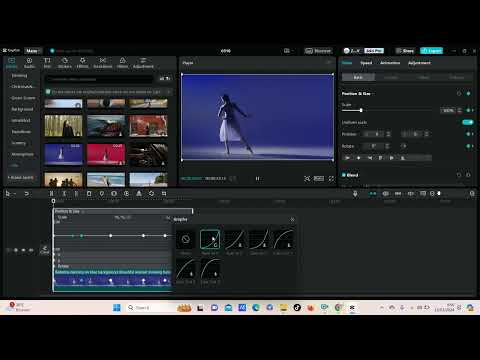This screenshot has width=480, height=360.
Task: Select Scenery category in sidebar
Action: point(19,143)
